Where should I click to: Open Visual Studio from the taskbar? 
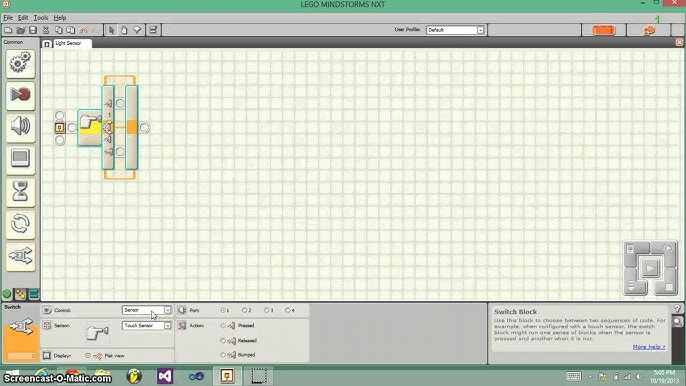coord(165,376)
